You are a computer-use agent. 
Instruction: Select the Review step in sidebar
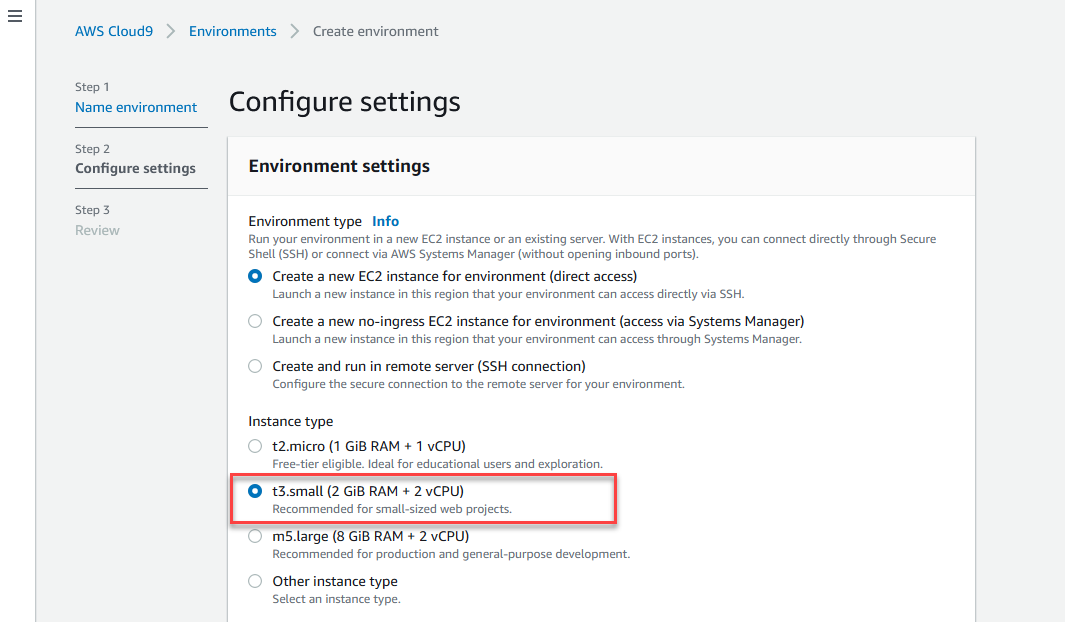[x=97, y=230]
